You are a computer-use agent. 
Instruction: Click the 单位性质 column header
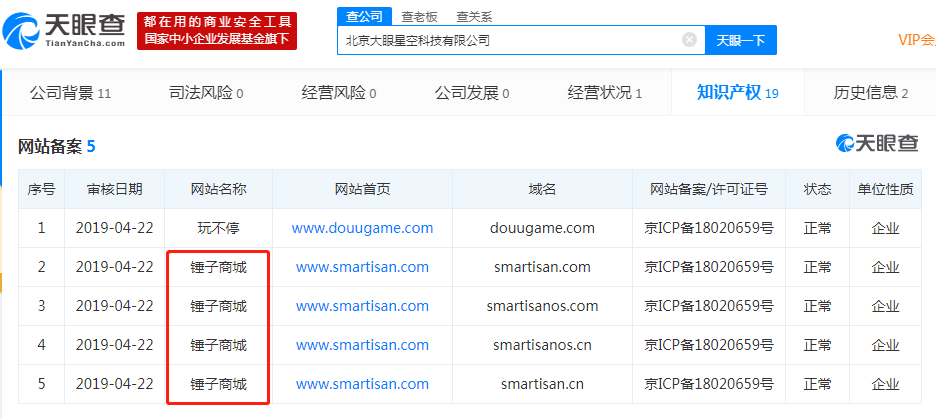(x=885, y=189)
